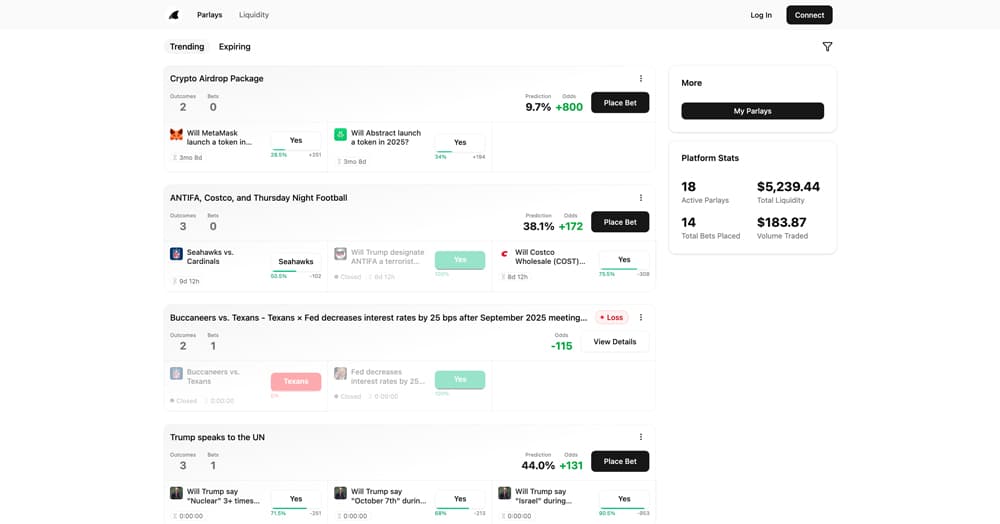Viewport: 1000px width, 524px height.
Task: Select Yes for Trump say "October 7th"
Action: (460, 499)
